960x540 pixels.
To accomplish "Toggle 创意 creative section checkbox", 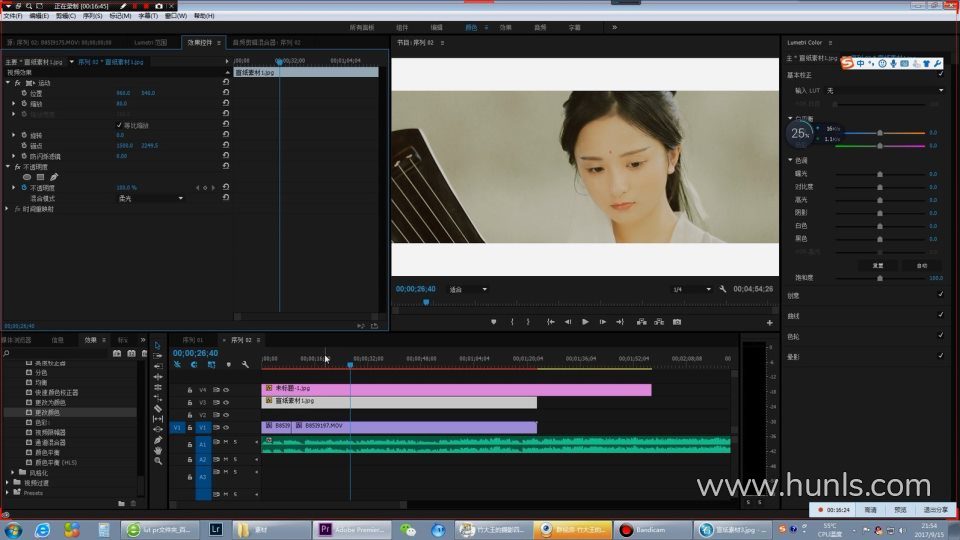I will (x=940, y=294).
